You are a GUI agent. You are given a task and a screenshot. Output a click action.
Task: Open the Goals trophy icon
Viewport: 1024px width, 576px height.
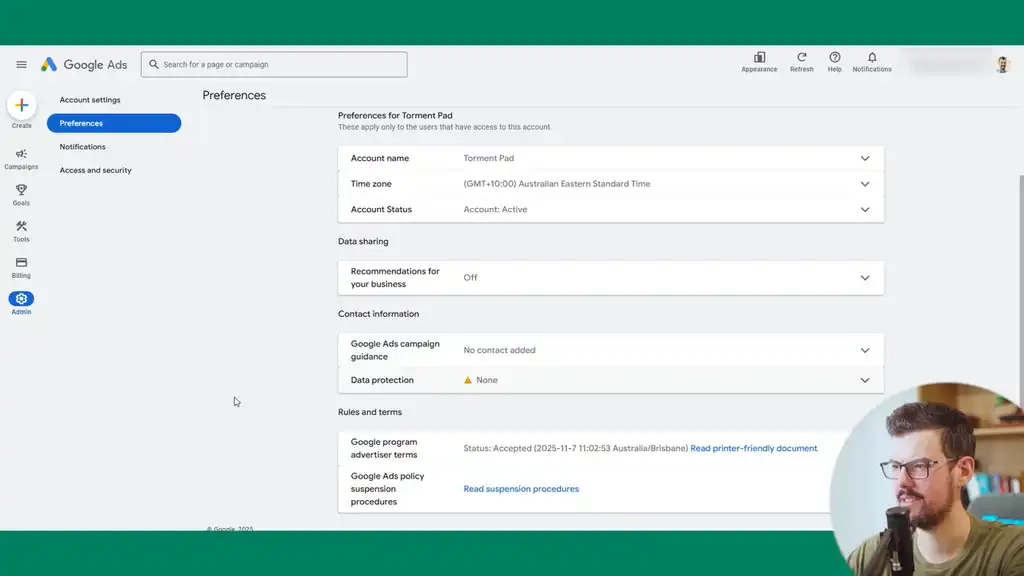click(21, 190)
